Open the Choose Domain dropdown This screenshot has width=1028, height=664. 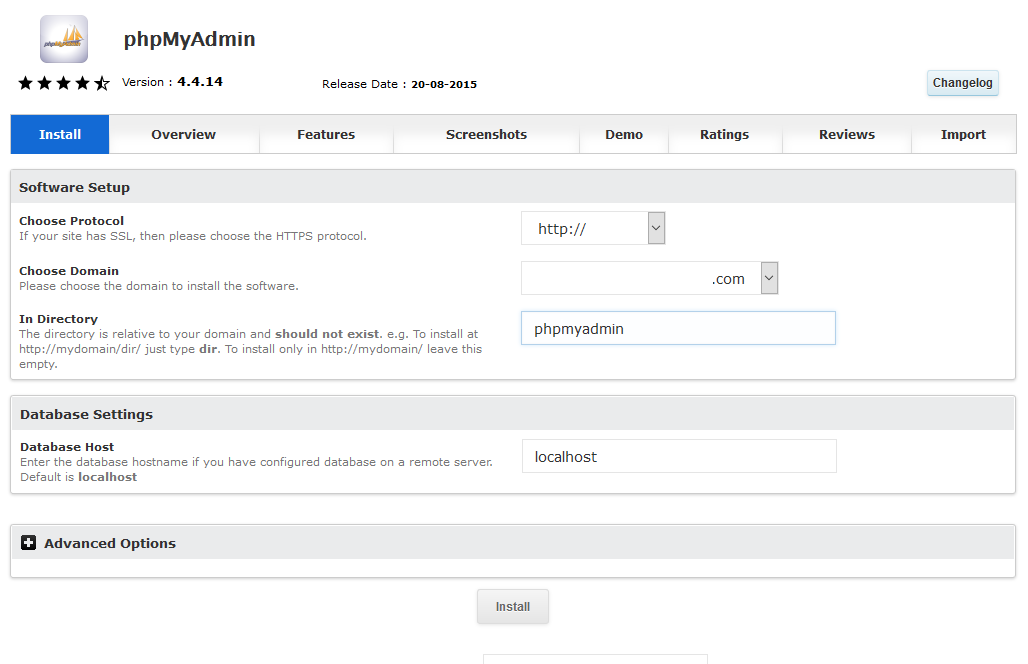tap(649, 278)
